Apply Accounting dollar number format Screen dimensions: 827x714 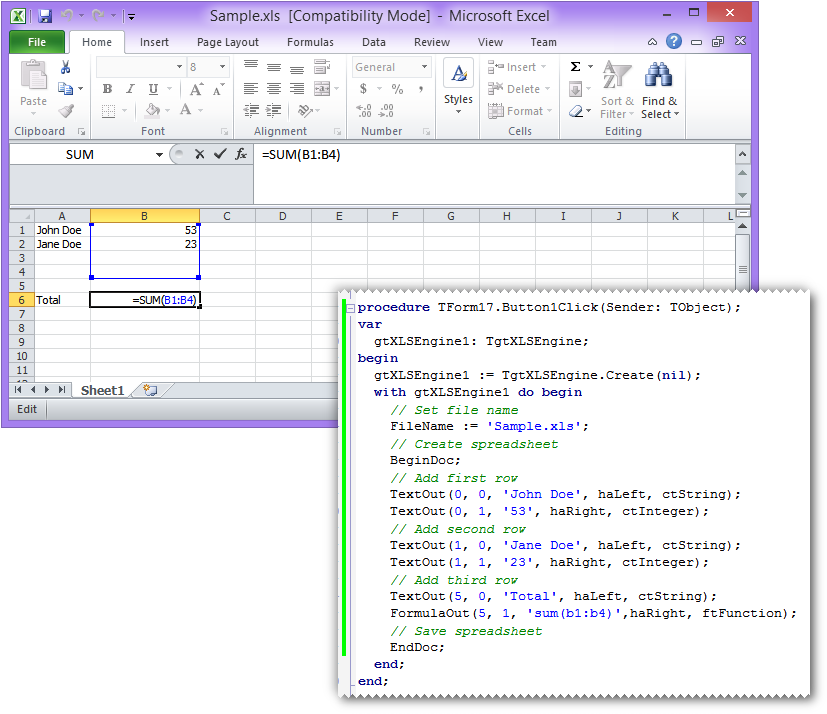(x=363, y=89)
